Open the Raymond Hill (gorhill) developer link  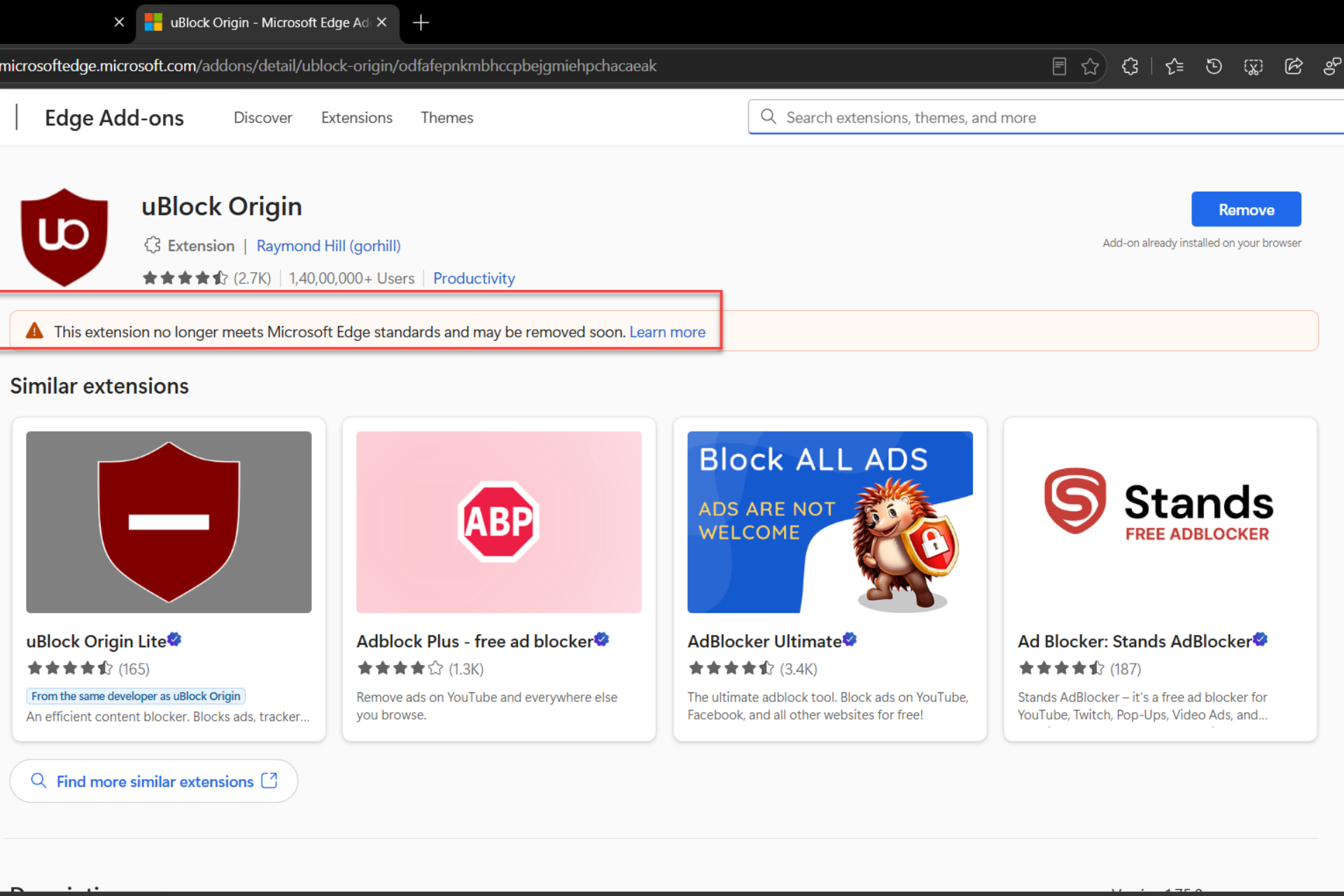328,246
